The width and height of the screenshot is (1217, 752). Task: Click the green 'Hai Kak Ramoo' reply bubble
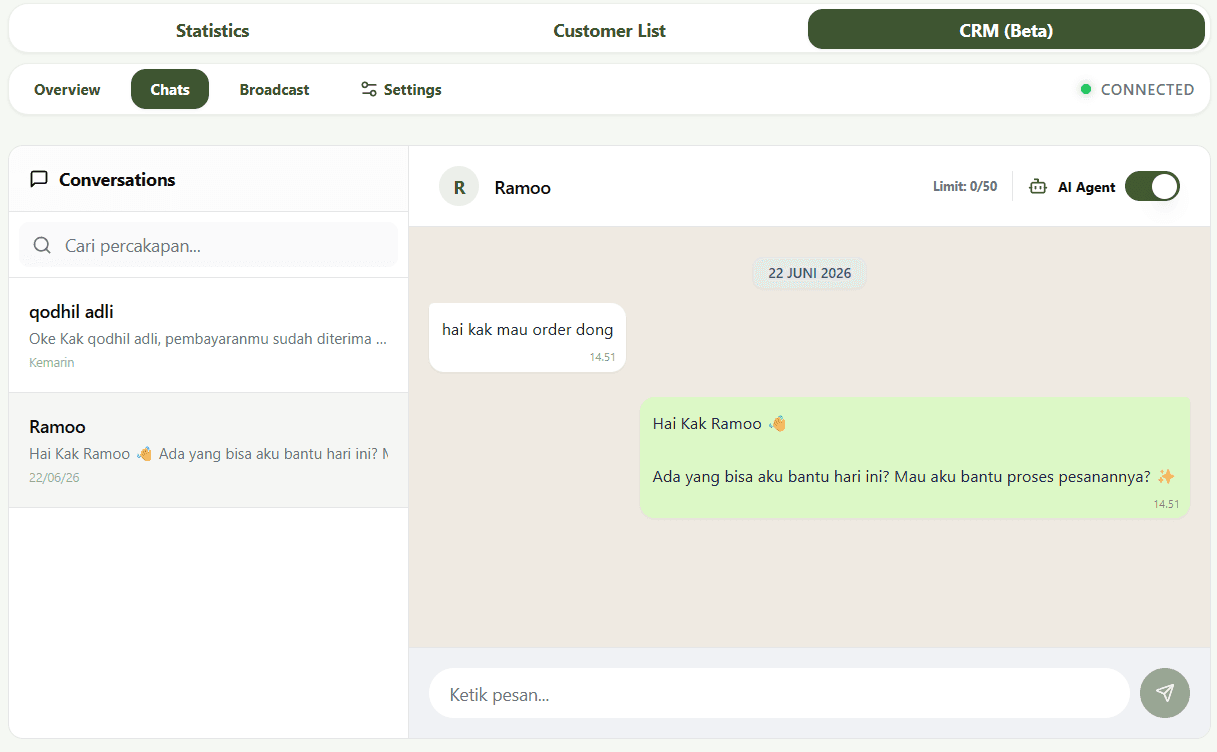click(915, 458)
